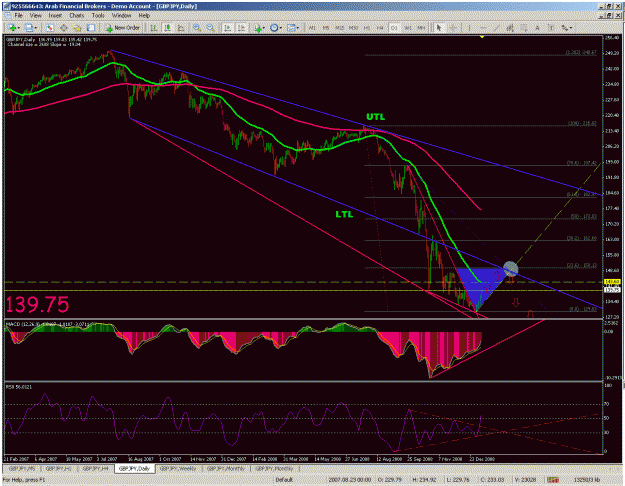The height and width of the screenshot is (486, 625).
Task: Expand the Periods dropdown arrow
Action: [281, 28]
